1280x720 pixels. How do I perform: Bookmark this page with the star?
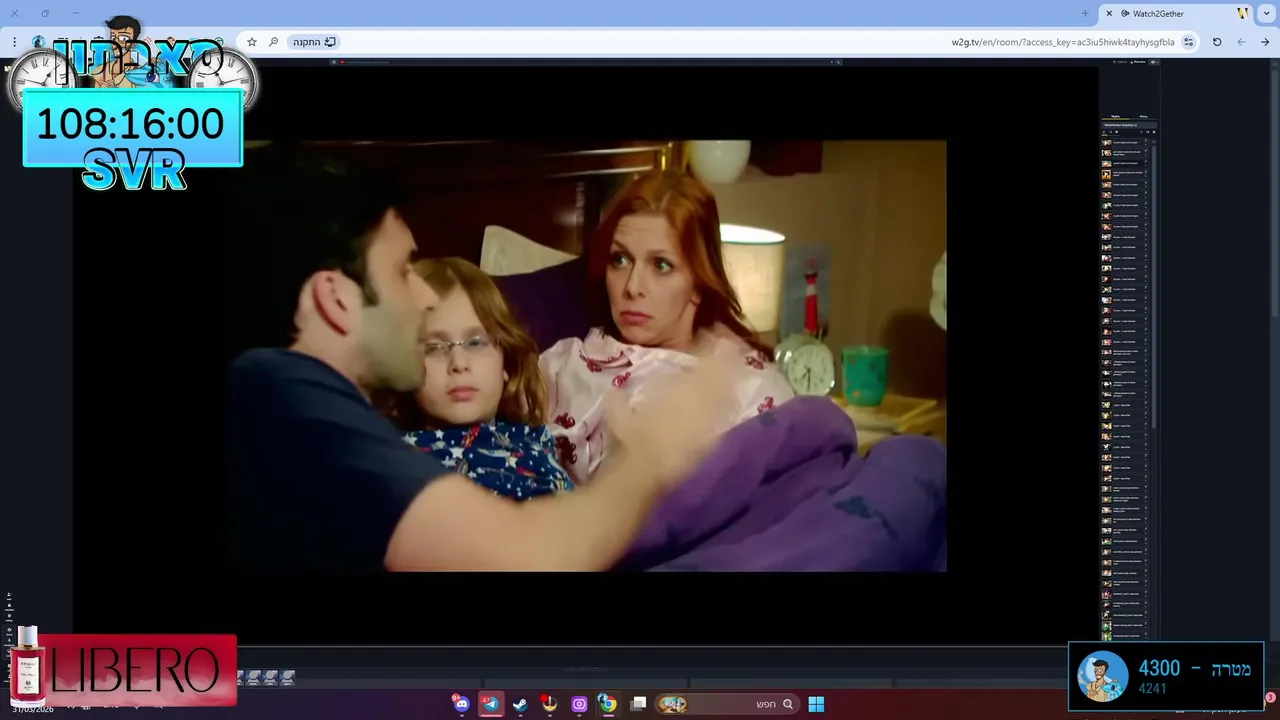pos(252,42)
